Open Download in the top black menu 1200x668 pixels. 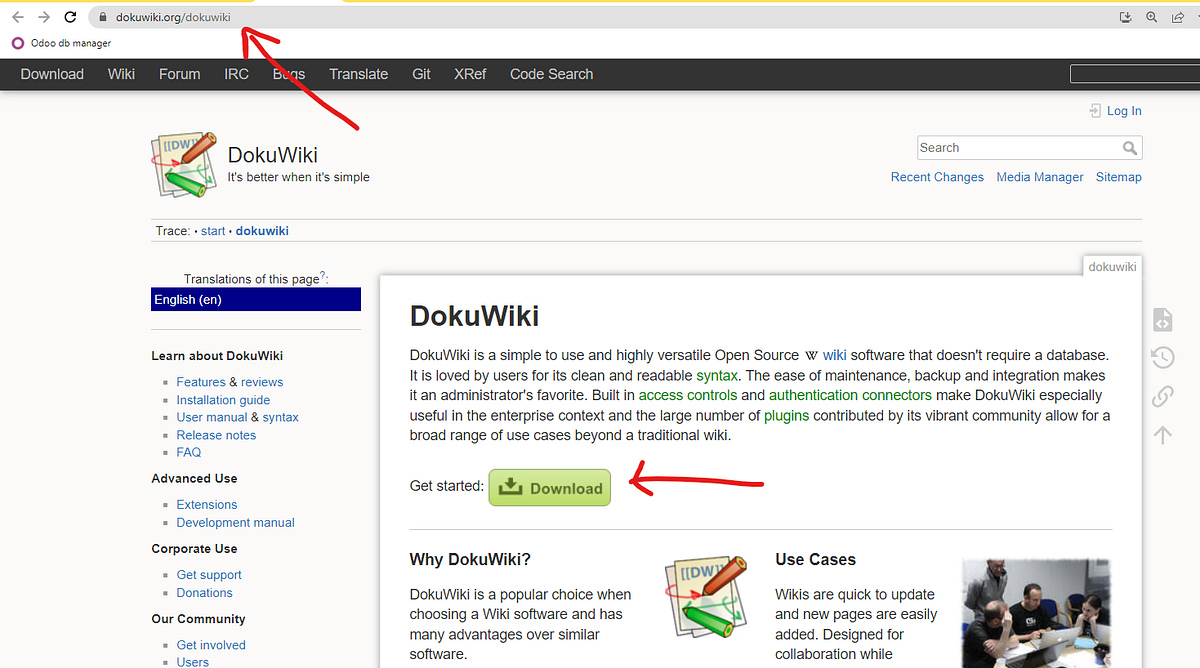tap(52, 74)
